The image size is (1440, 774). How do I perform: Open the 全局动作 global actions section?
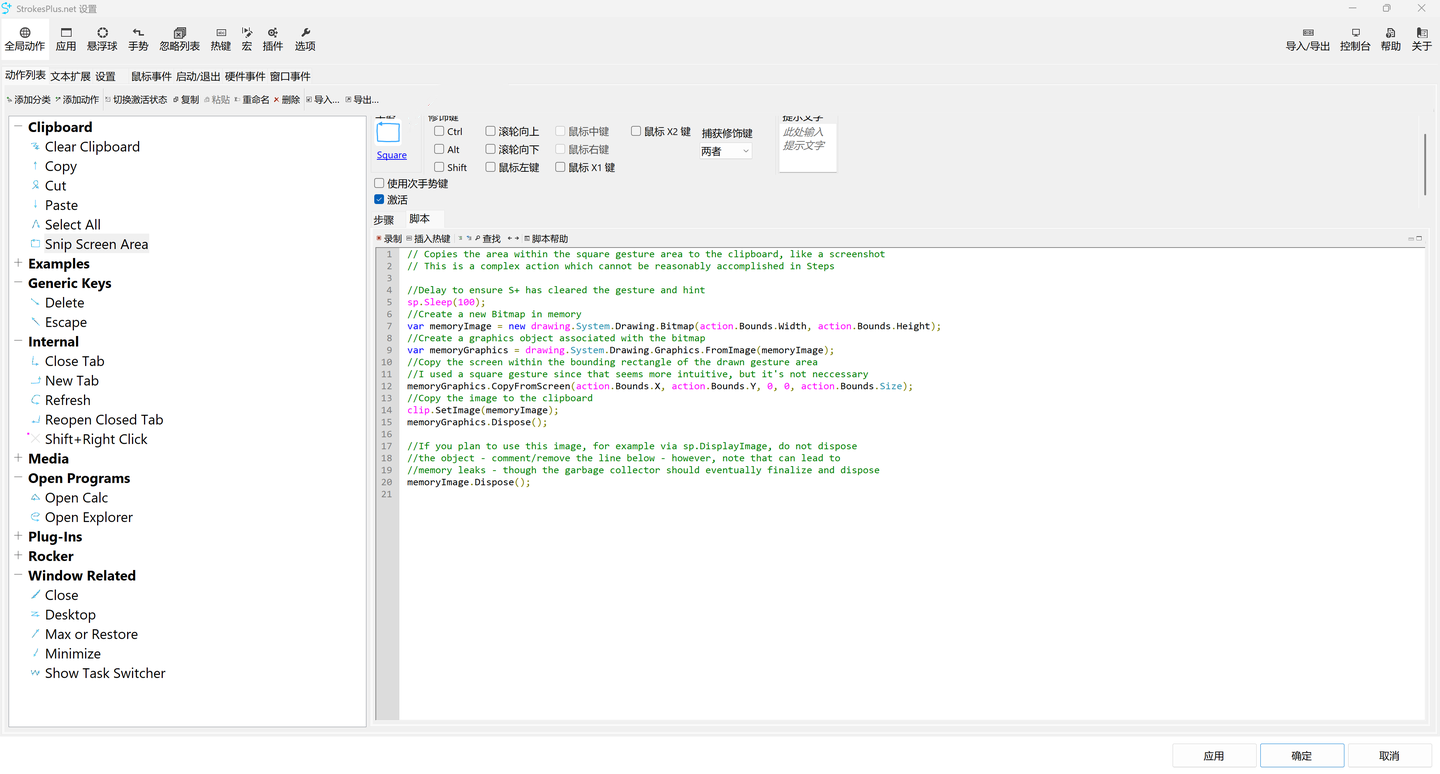click(25, 39)
